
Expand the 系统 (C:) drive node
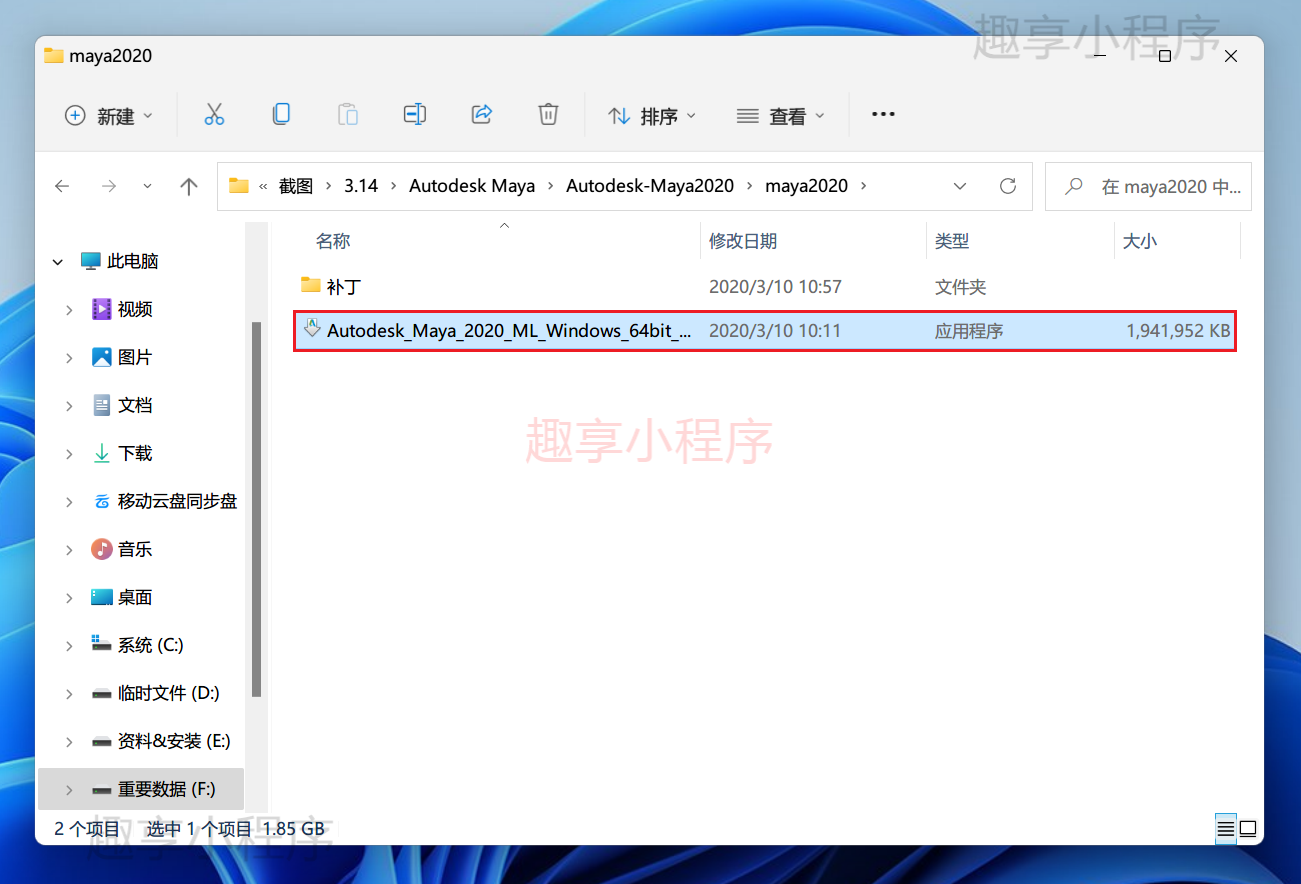point(69,646)
